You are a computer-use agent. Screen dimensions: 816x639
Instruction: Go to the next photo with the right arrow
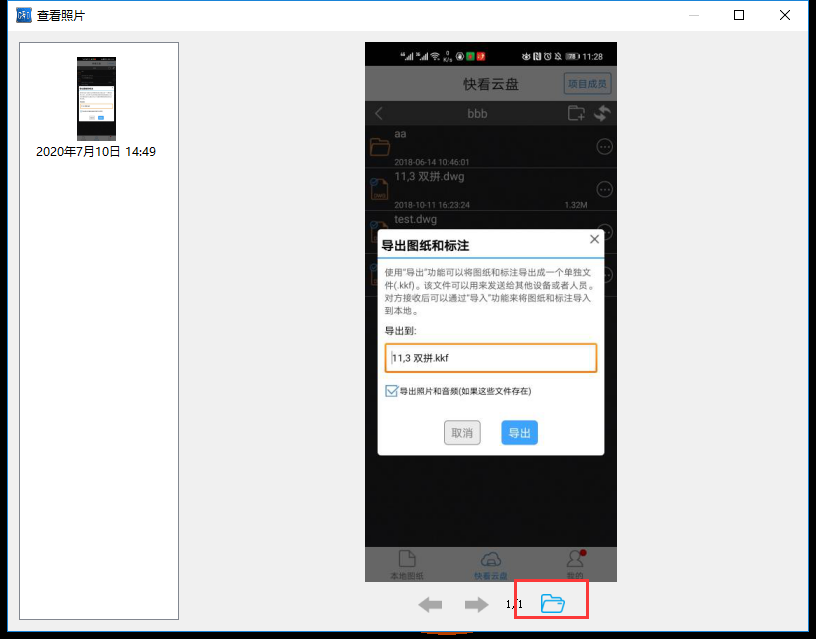[476, 605]
